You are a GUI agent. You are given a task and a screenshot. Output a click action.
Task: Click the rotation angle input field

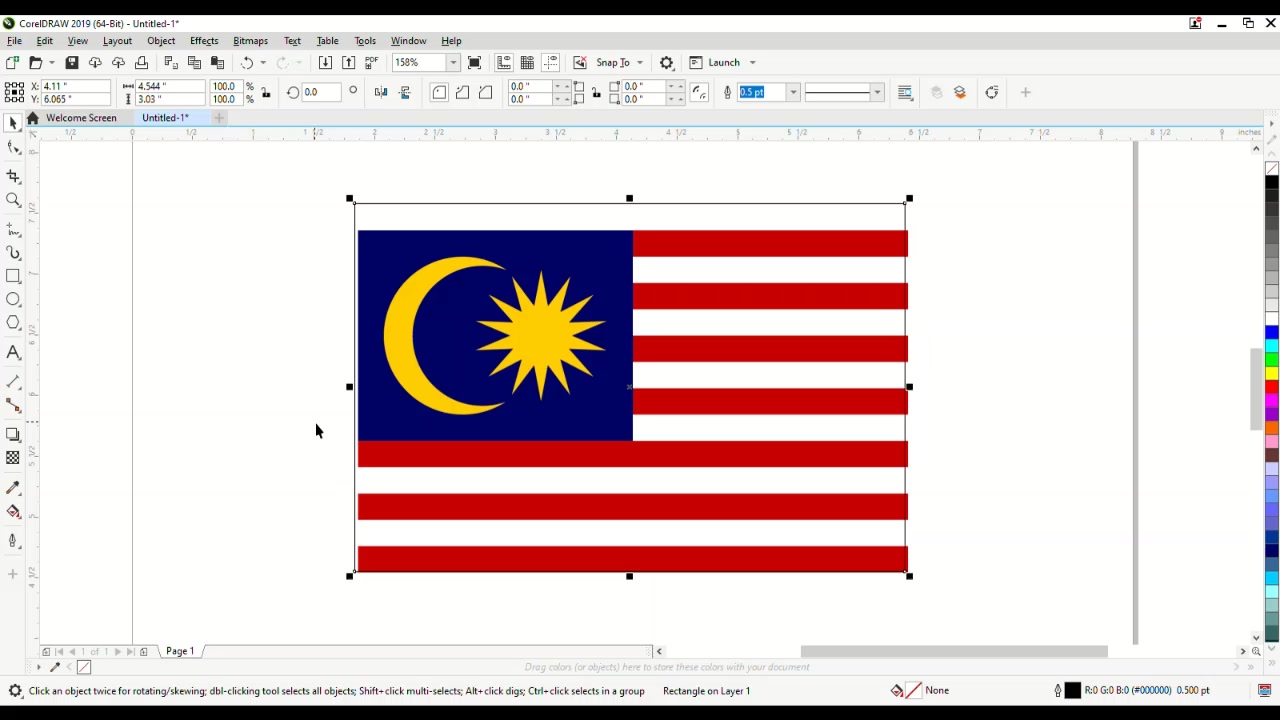[323, 93]
